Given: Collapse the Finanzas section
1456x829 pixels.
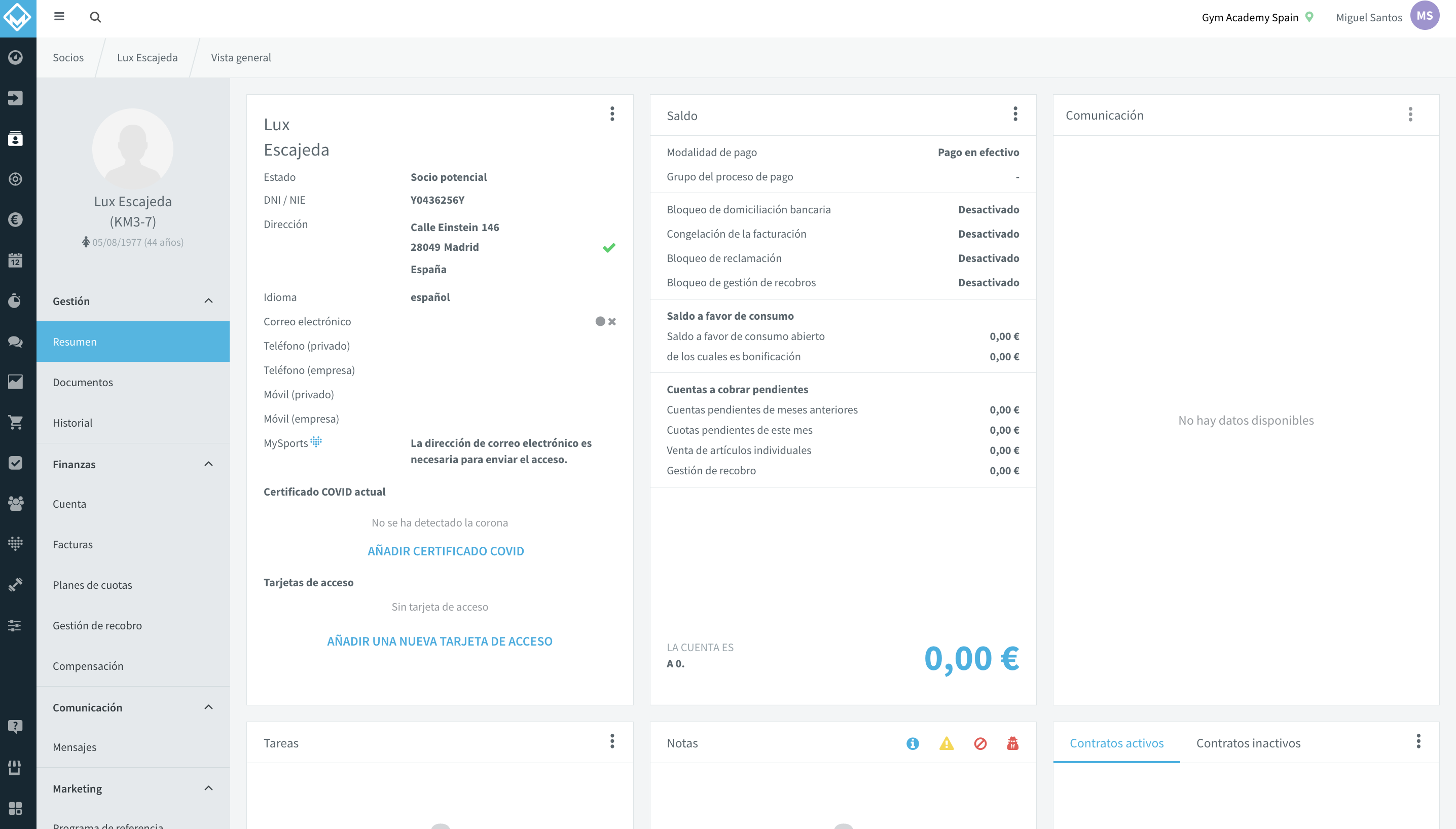Looking at the screenshot, I should [x=208, y=464].
